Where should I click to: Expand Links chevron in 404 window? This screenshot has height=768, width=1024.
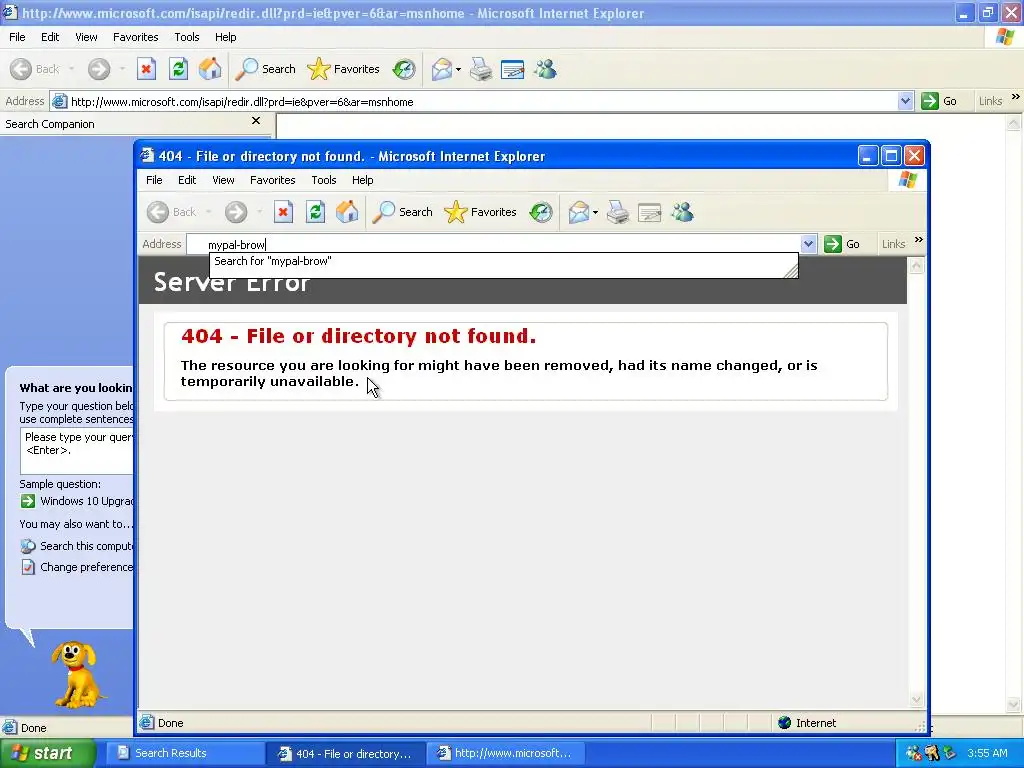[x=919, y=240]
